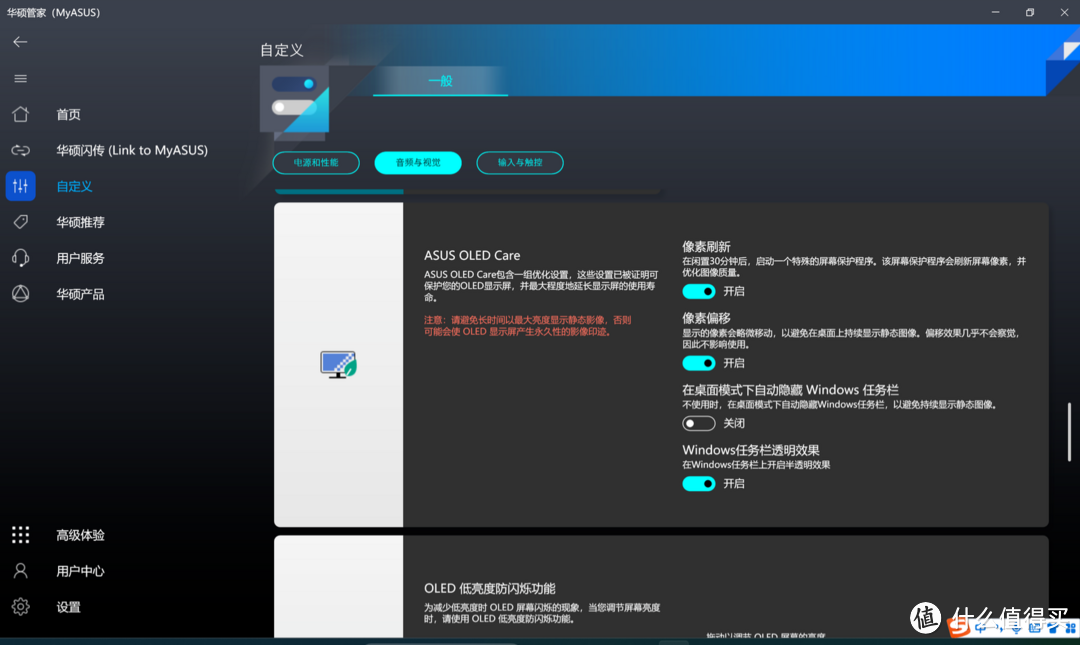1080x645 pixels.
Task: Open 华硕推荐 in the sidebar
Action: point(80,222)
